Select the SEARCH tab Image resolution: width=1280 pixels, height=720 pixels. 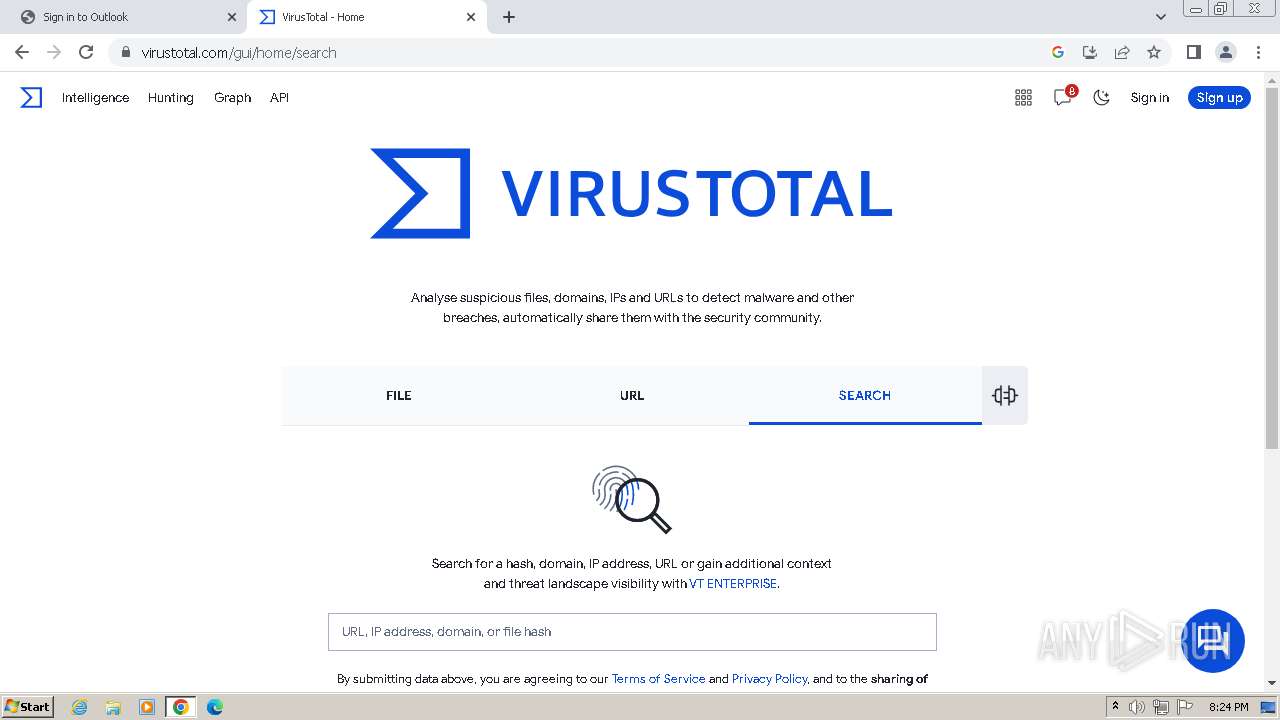point(865,395)
